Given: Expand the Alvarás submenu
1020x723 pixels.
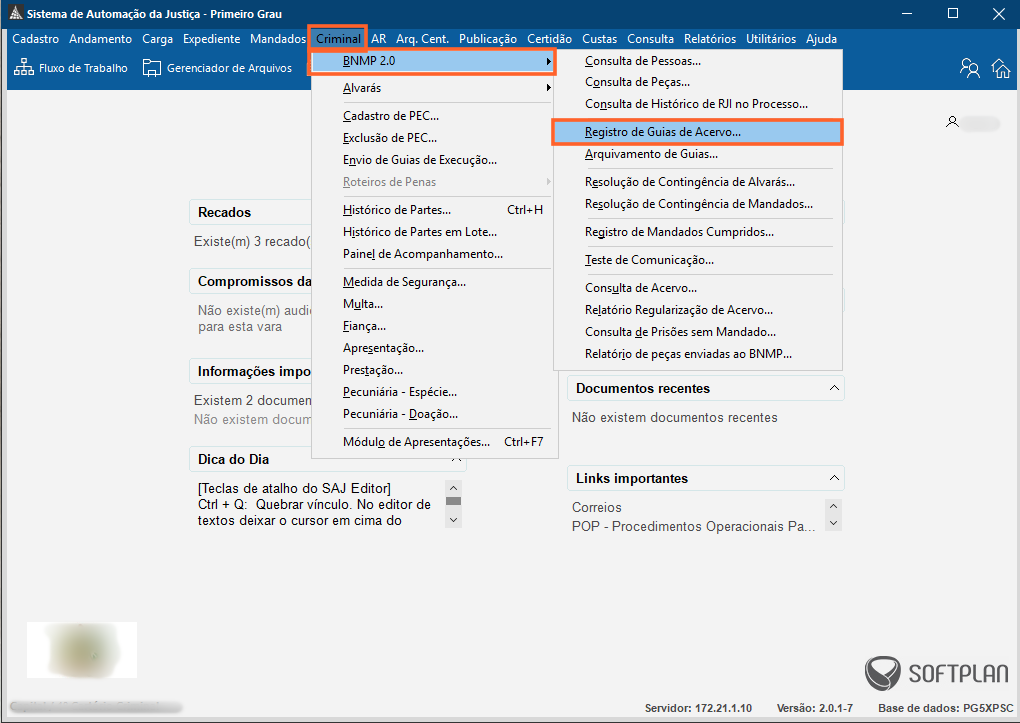Looking at the screenshot, I should tap(433, 88).
